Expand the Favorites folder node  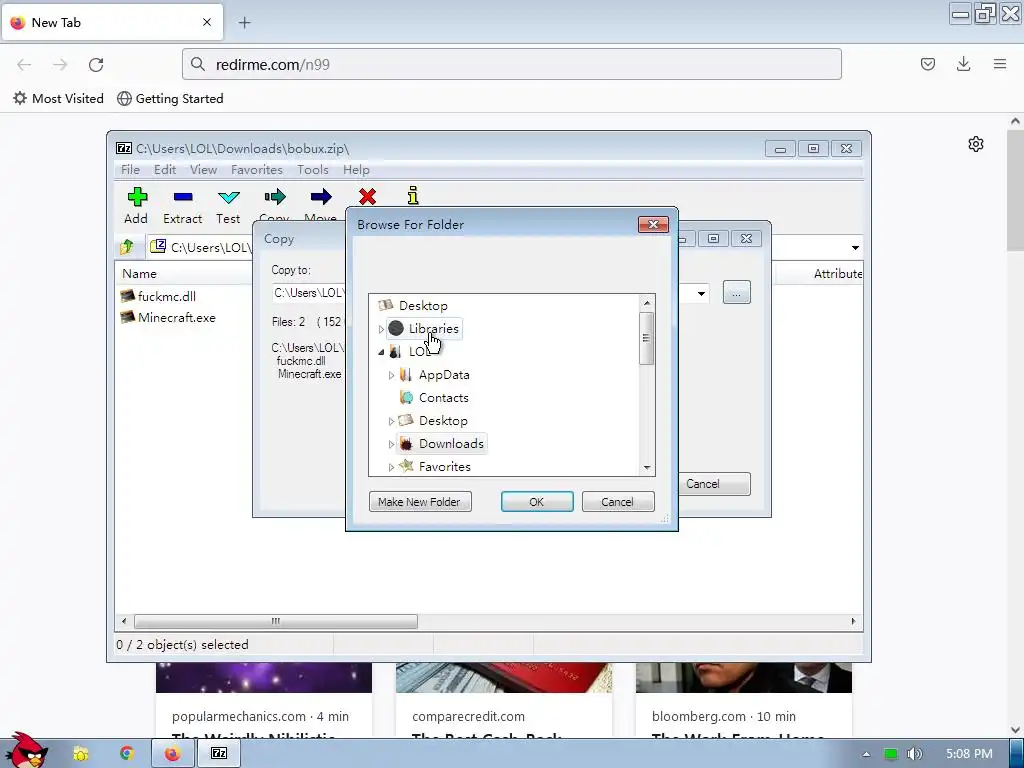pyautogui.click(x=391, y=467)
